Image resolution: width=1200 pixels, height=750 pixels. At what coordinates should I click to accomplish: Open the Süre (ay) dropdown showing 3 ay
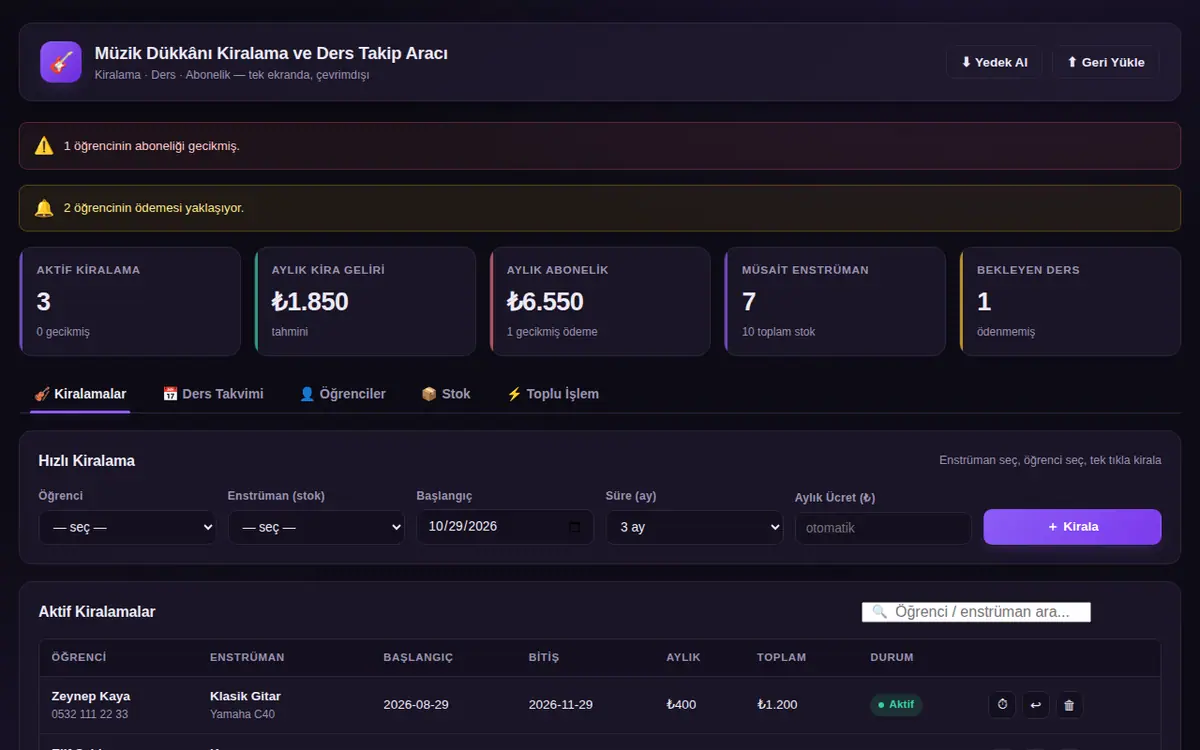pyautogui.click(x=694, y=527)
